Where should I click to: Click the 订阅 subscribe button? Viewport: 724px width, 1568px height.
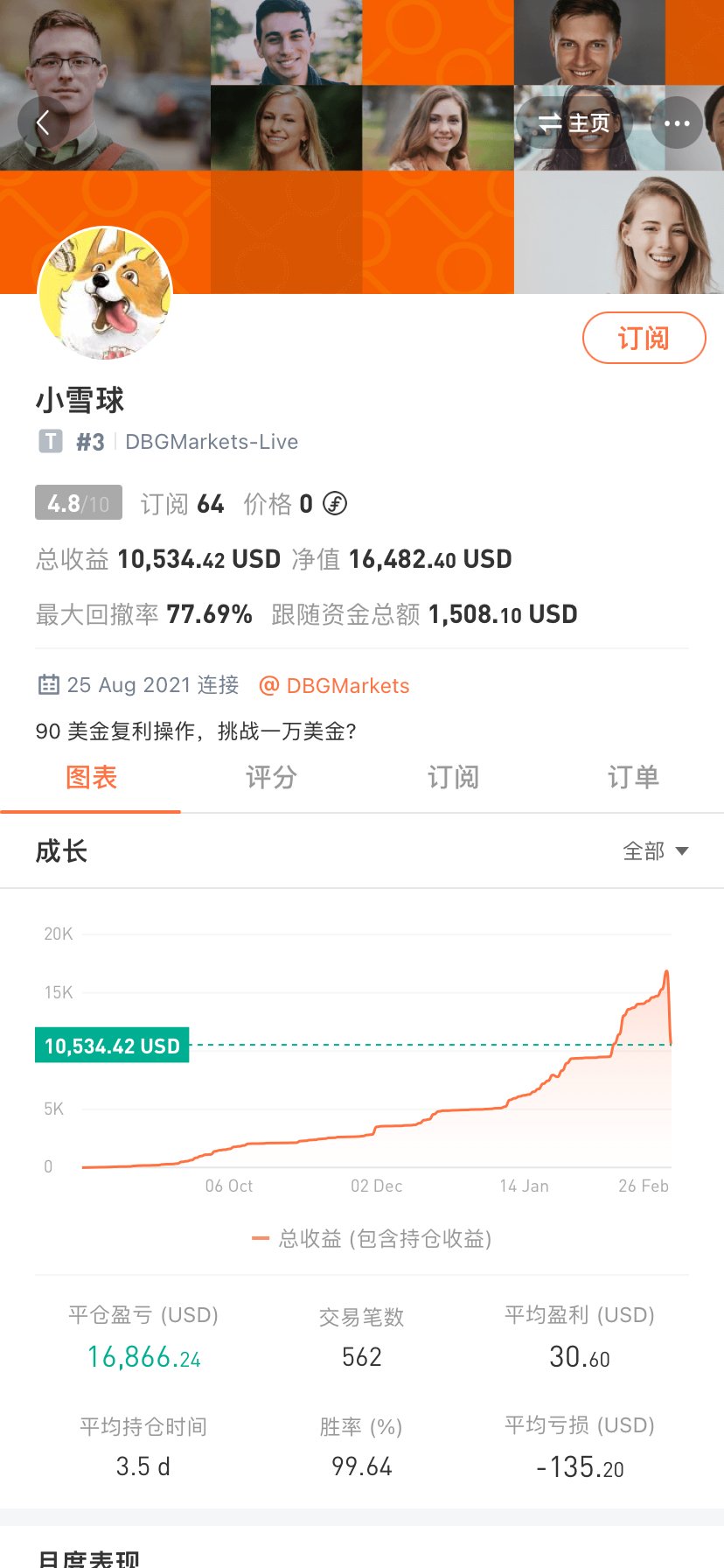coord(644,338)
